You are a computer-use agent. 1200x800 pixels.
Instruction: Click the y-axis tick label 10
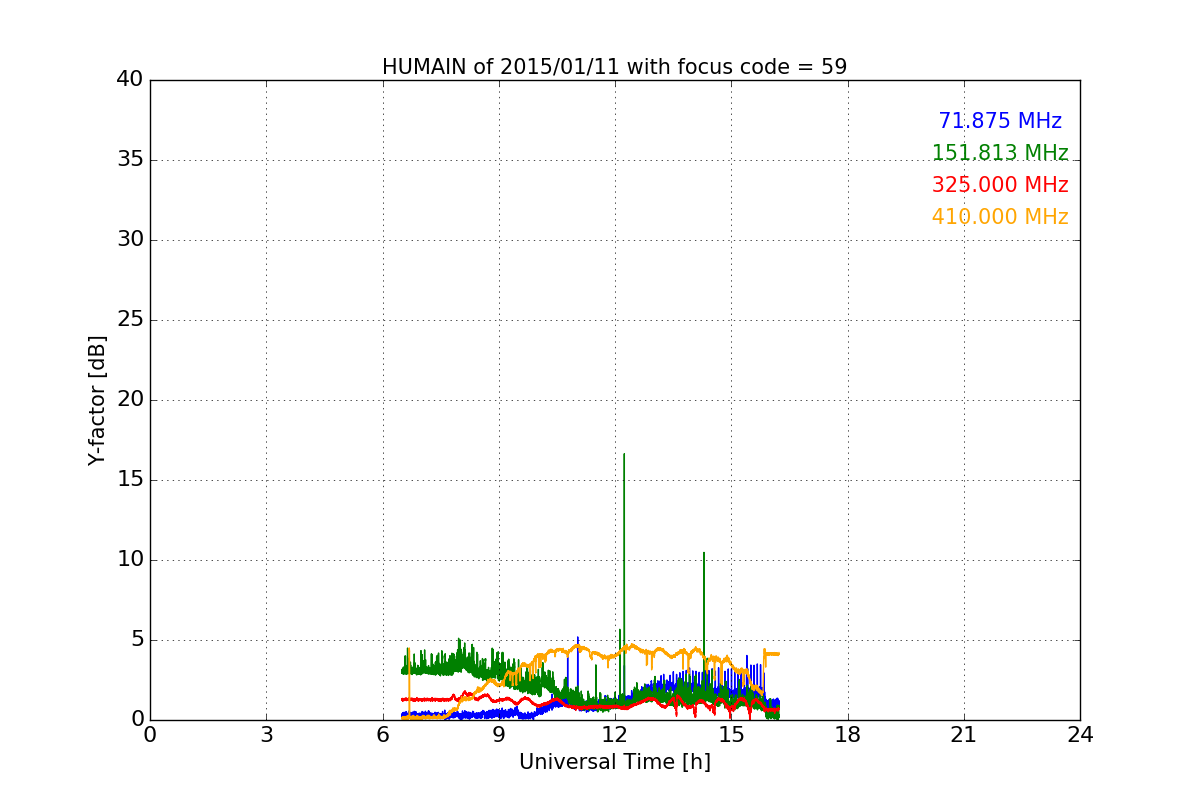(130, 560)
